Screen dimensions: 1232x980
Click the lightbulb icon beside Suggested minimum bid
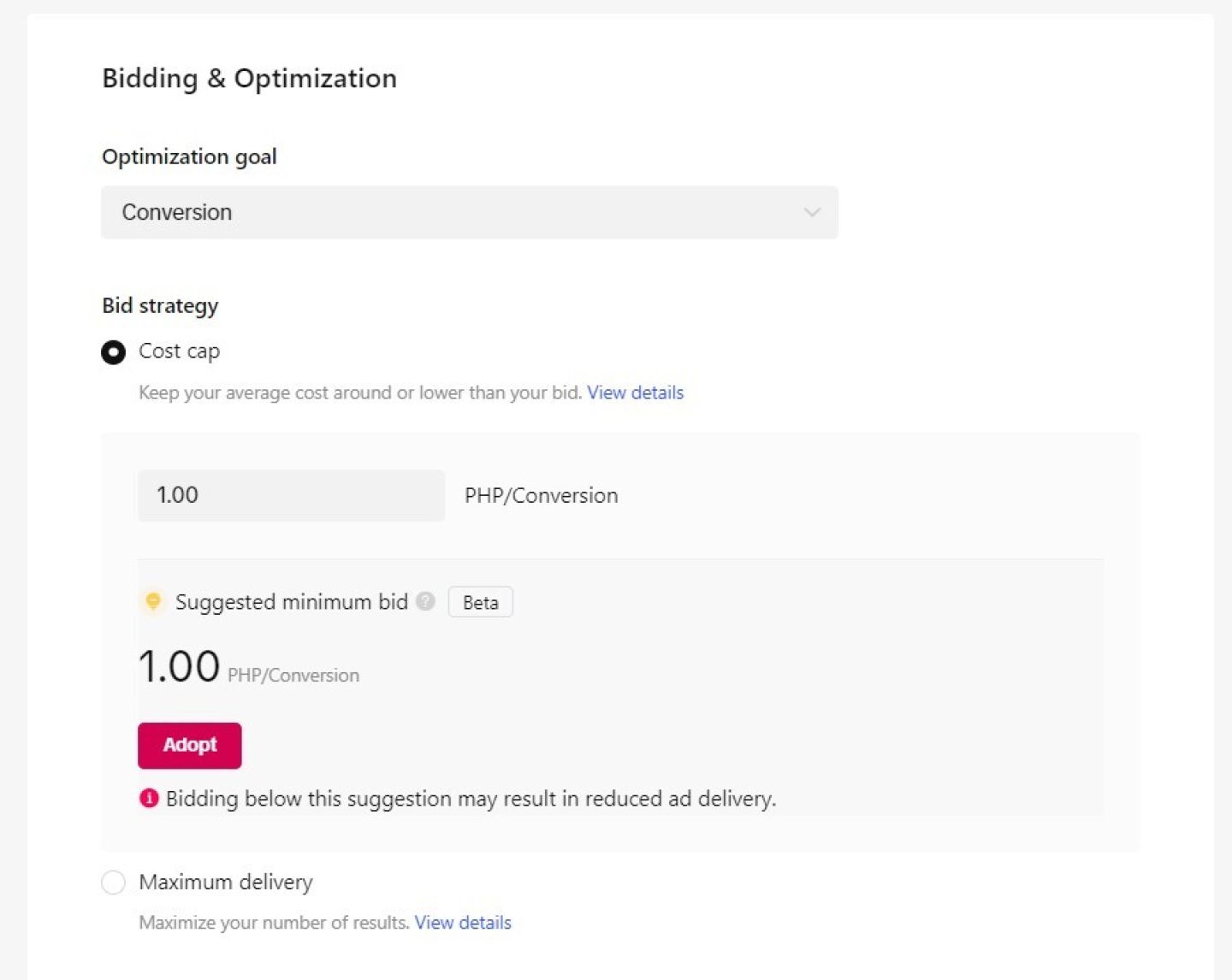pos(153,601)
